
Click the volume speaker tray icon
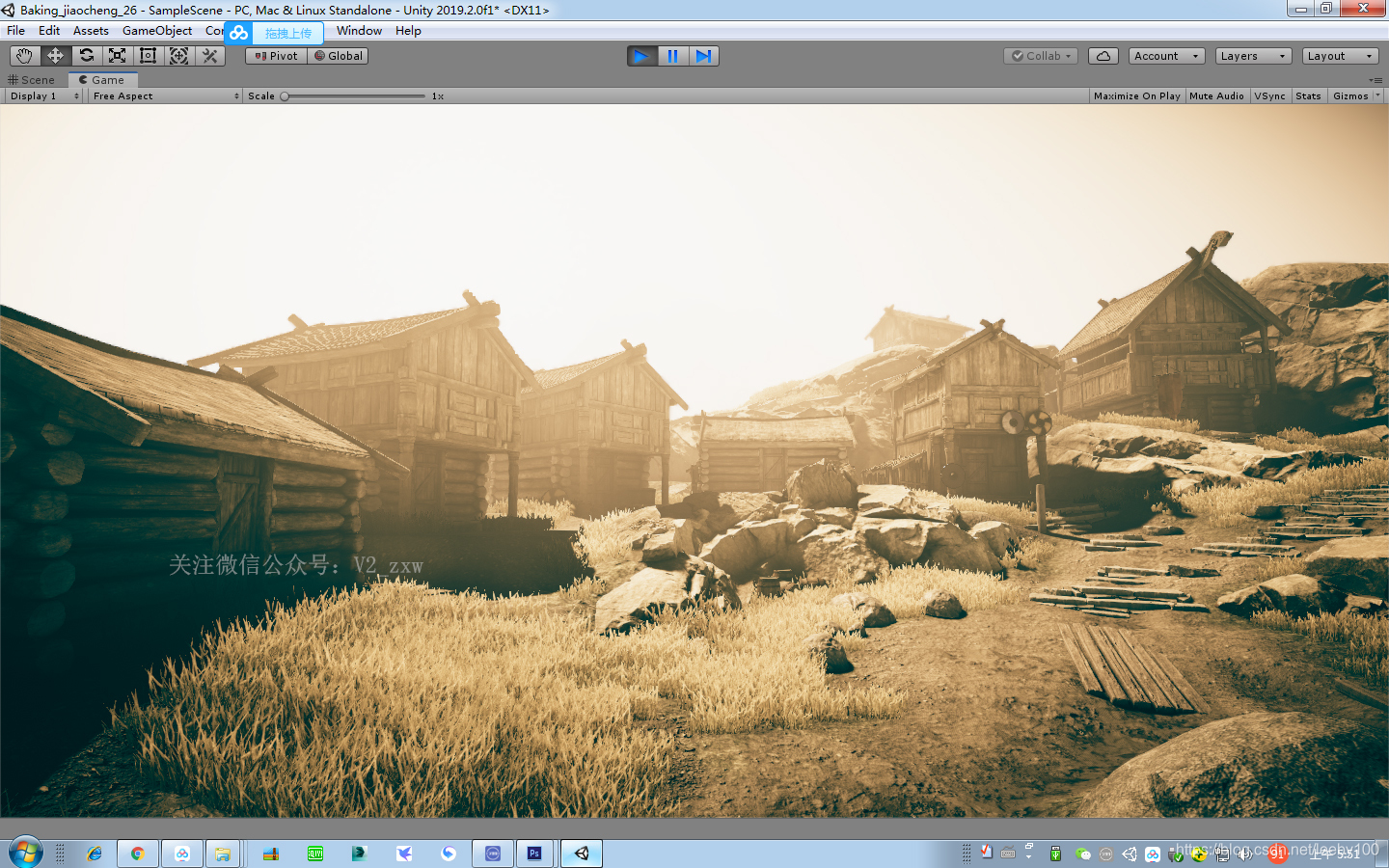1245,854
